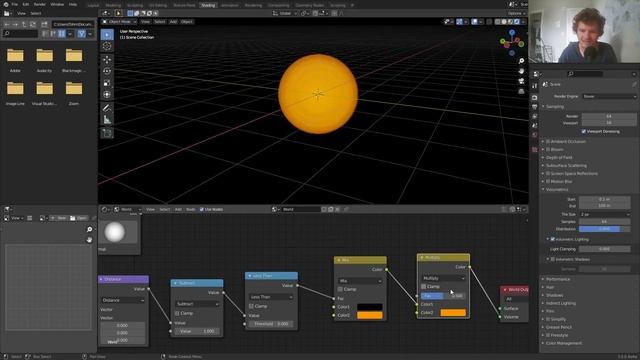Click node editor zoom magnifier in image panel
Viewport: 640px width, 360px height.
coord(89,229)
